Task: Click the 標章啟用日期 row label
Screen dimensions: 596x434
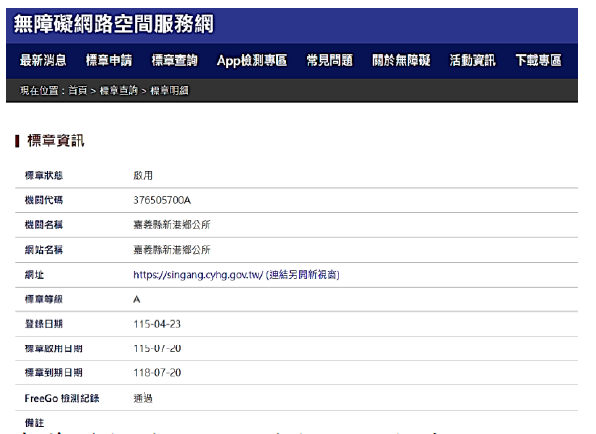Action: click(54, 348)
